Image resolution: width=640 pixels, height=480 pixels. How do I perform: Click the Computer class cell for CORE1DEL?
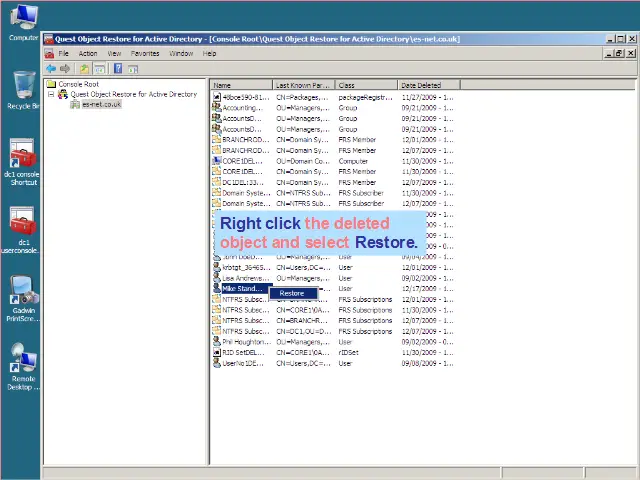(353, 161)
